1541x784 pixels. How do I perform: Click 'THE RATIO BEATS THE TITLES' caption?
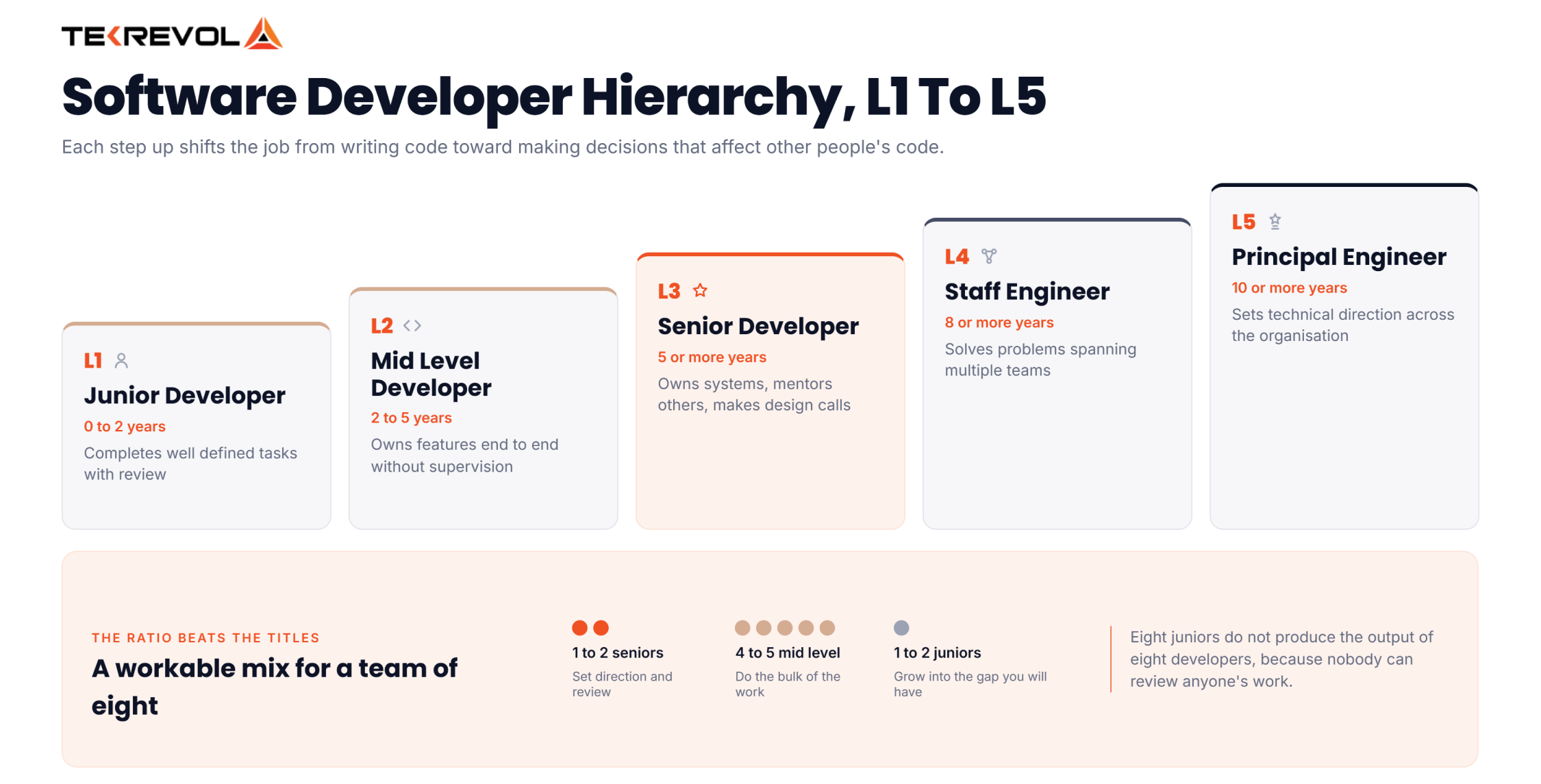[205, 637]
